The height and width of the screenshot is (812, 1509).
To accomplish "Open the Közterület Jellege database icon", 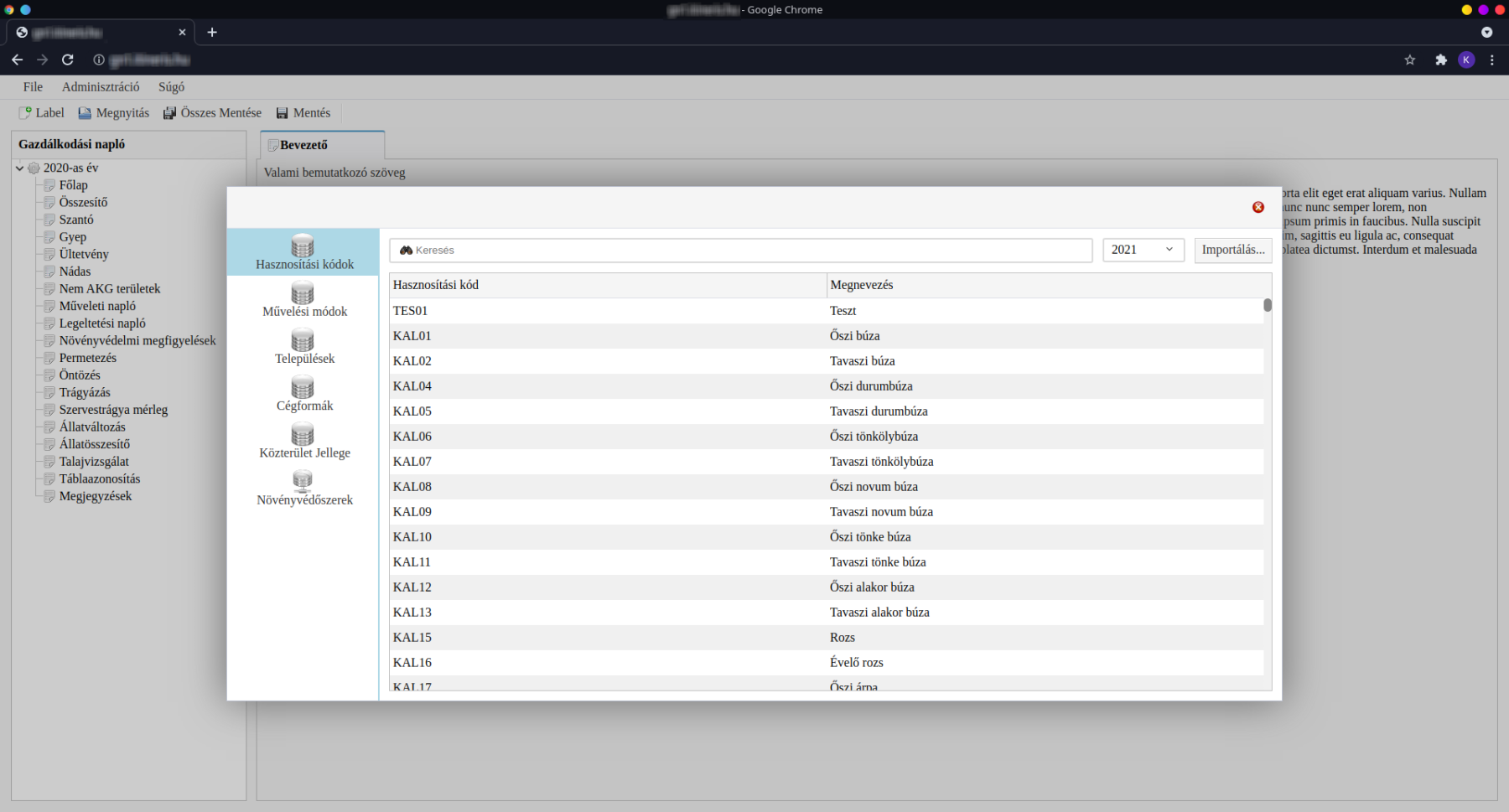I will [x=303, y=434].
